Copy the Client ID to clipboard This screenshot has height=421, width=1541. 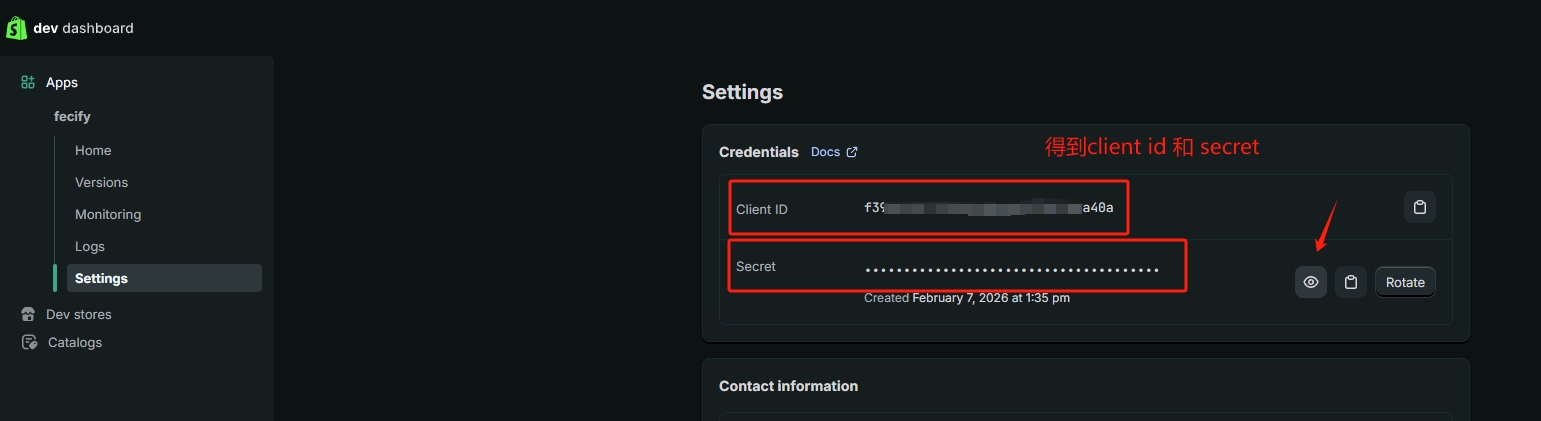1419,208
